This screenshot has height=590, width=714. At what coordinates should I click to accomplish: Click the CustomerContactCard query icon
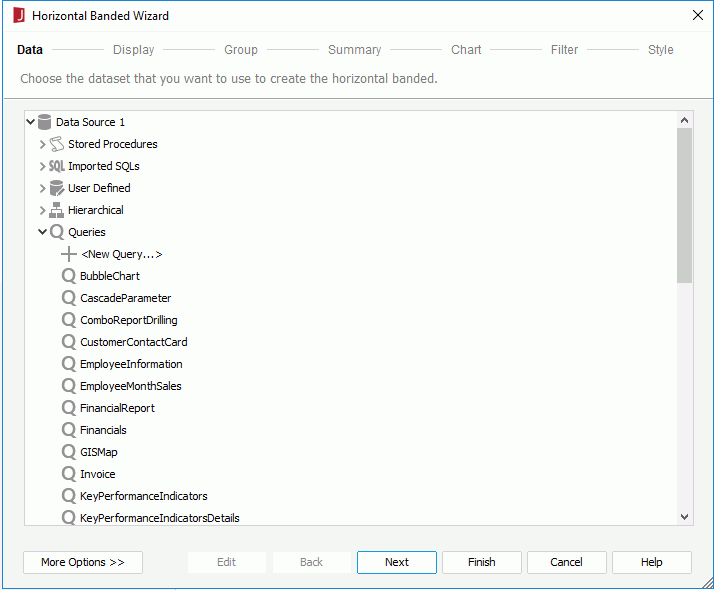(x=69, y=342)
